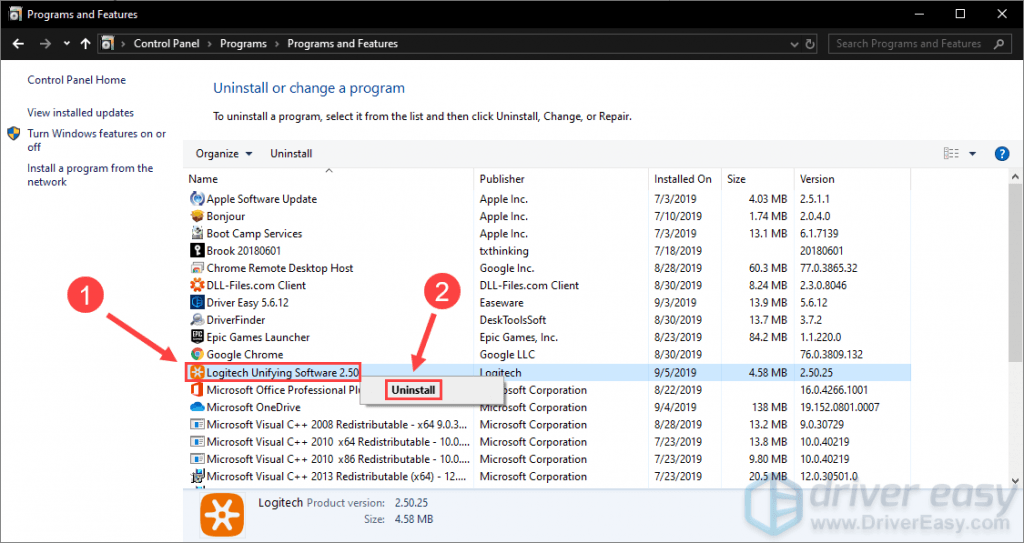Choose Uninstall from the context menu
1024x543 pixels.
tap(414, 390)
